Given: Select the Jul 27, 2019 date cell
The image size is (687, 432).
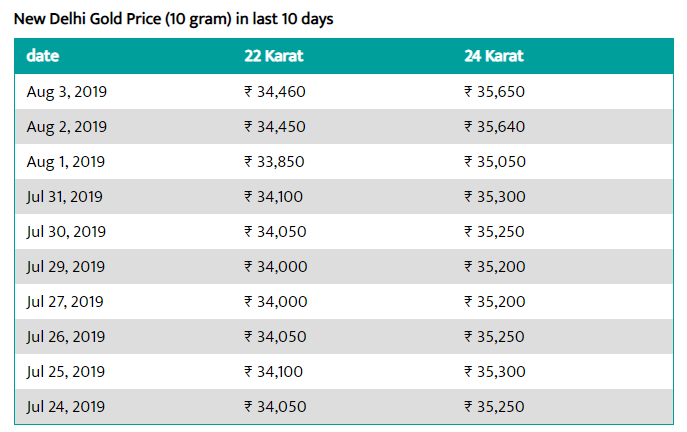Looking at the screenshot, I should click(65, 302).
